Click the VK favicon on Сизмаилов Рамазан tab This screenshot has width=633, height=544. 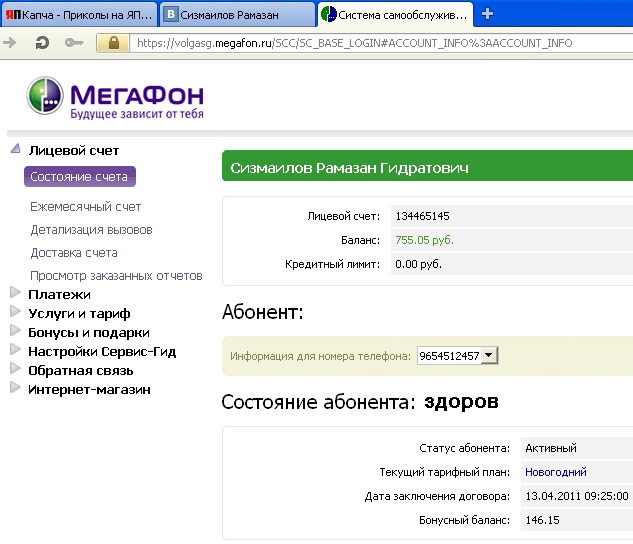coord(171,15)
